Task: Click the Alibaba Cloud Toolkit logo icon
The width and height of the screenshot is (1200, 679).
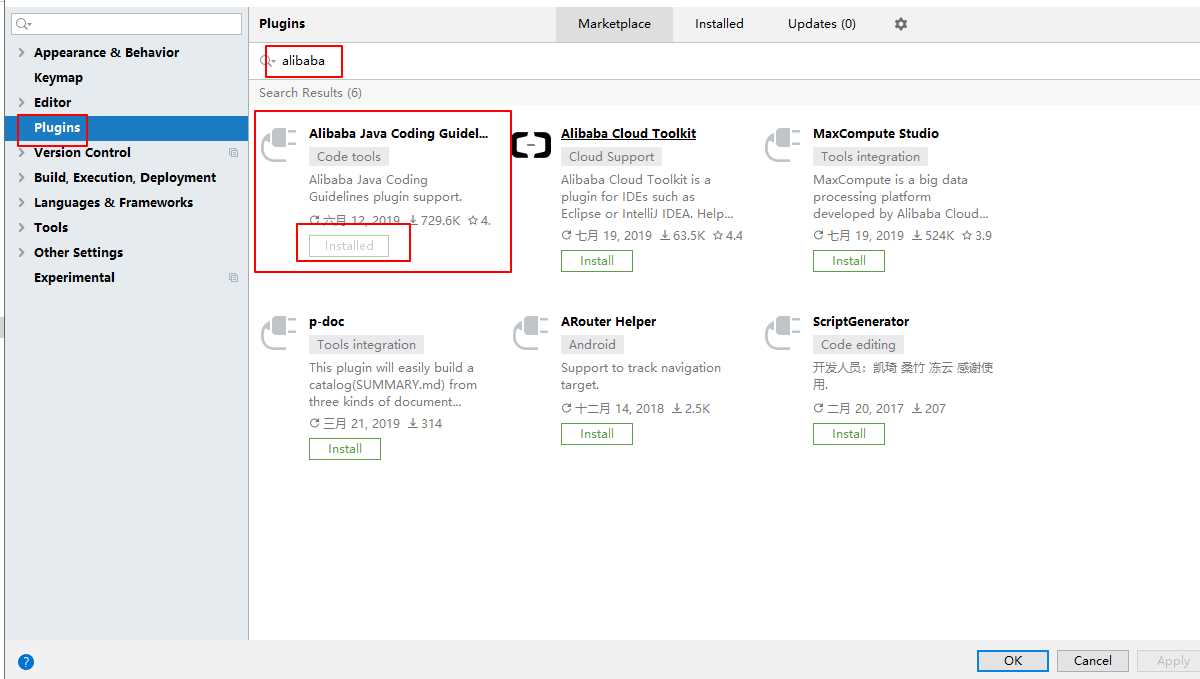Action: click(531, 145)
